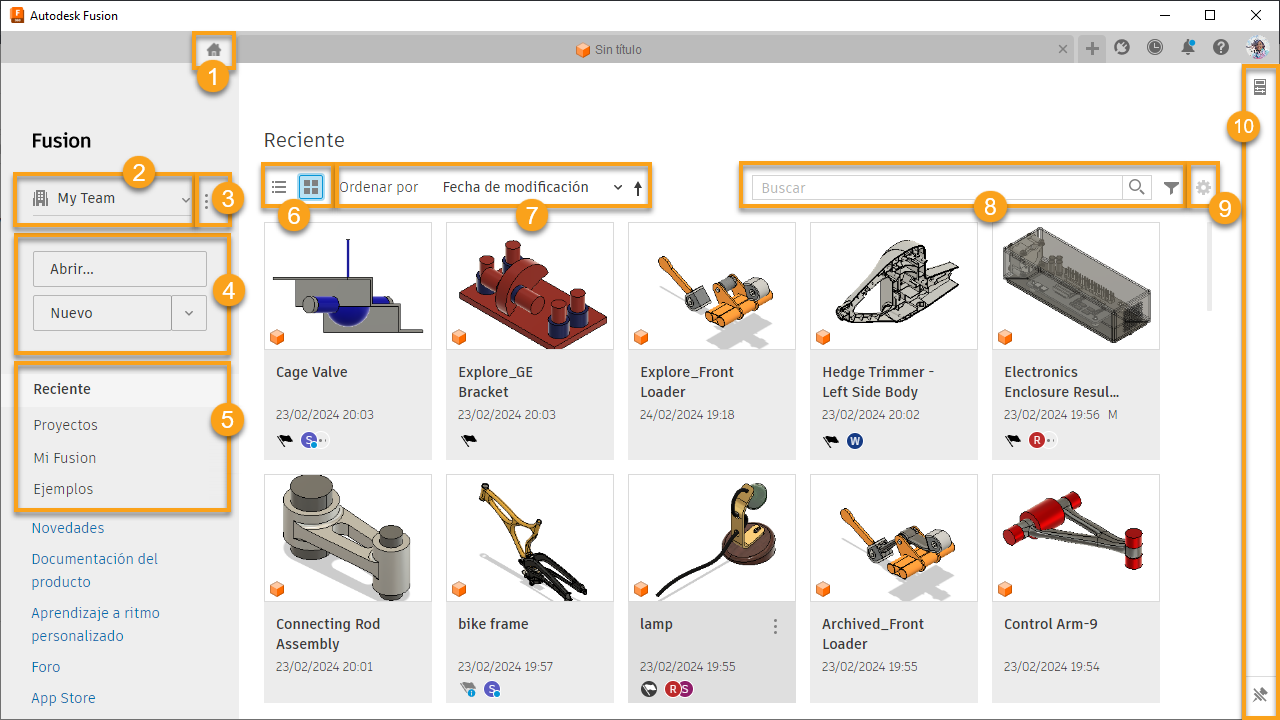Image resolution: width=1280 pixels, height=720 pixels.
Task: Open the three-dot menu beside My Team
Action: [206, 201]
